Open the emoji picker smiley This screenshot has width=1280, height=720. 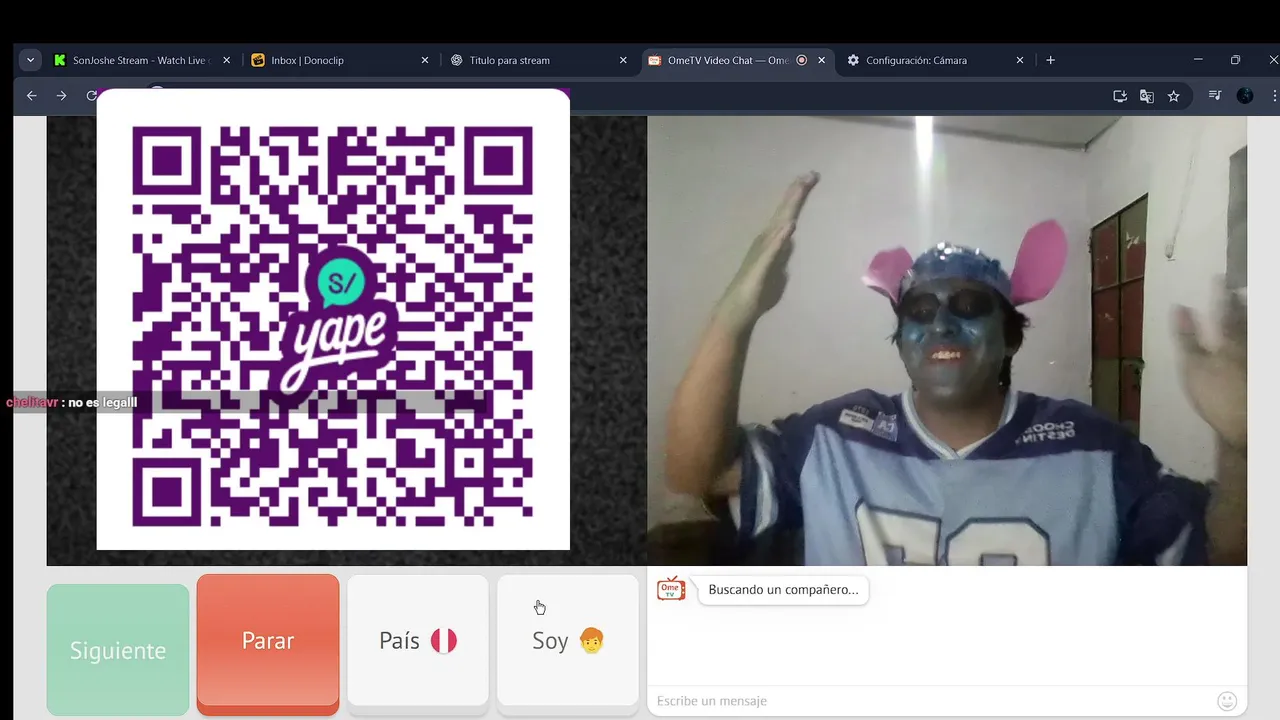coord(1227,701)
